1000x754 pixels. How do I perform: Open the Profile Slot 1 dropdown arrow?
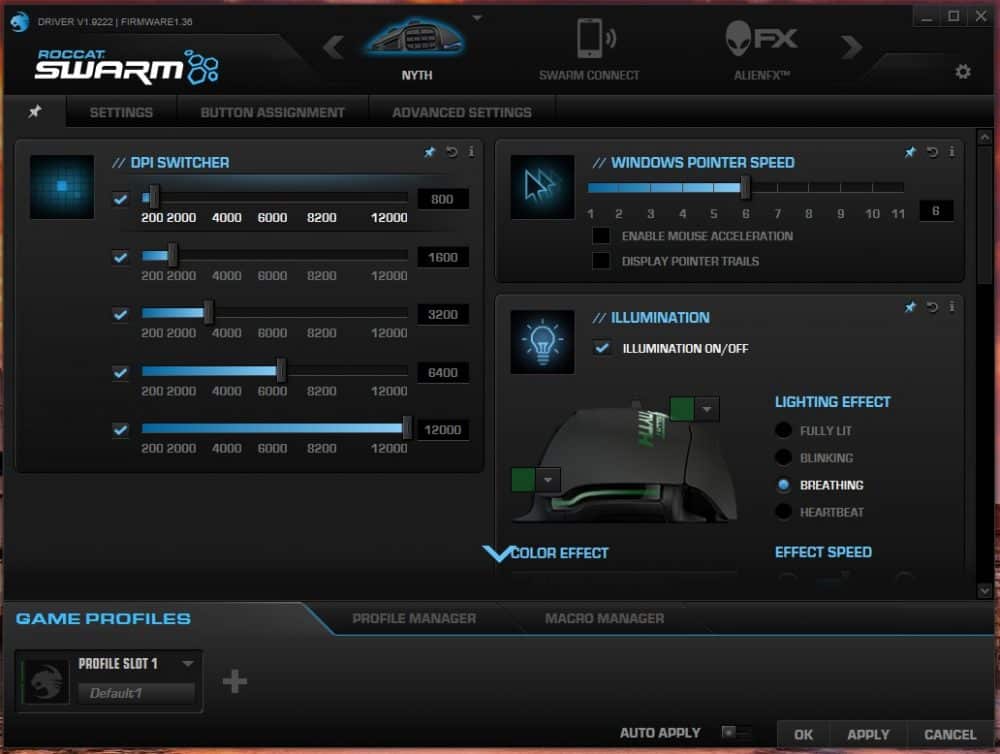click(188, 663)
